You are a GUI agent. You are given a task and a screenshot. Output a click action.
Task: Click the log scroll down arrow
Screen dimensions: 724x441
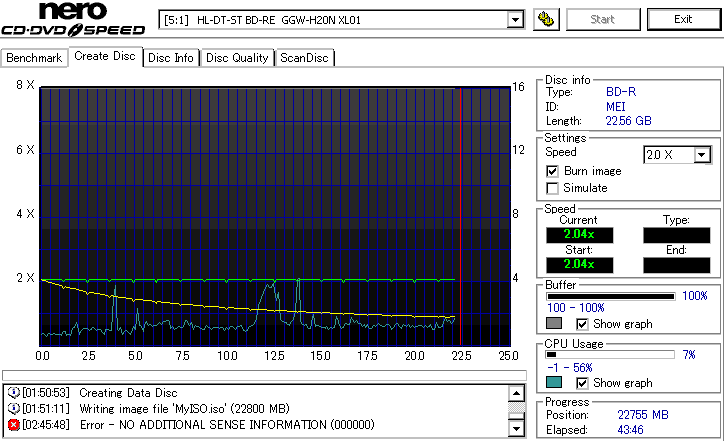pyautogui.click(x=516, y=429)
